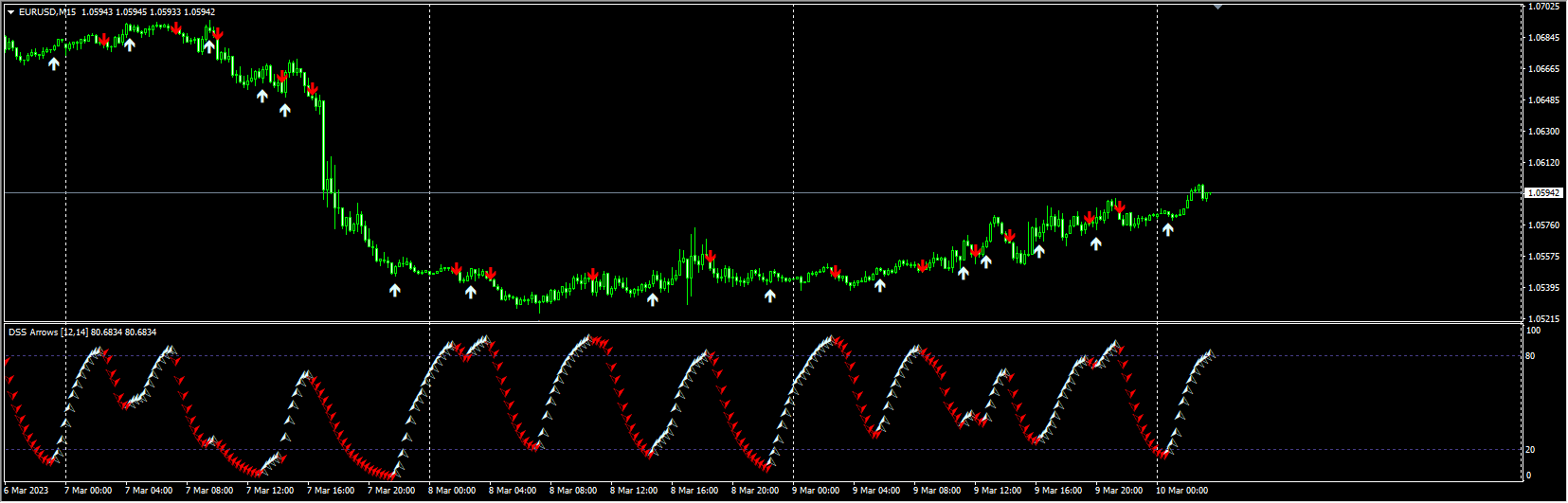Click the 6 Mar 2023 date label
Viewport: 1568px width, 503px height.
27,491
